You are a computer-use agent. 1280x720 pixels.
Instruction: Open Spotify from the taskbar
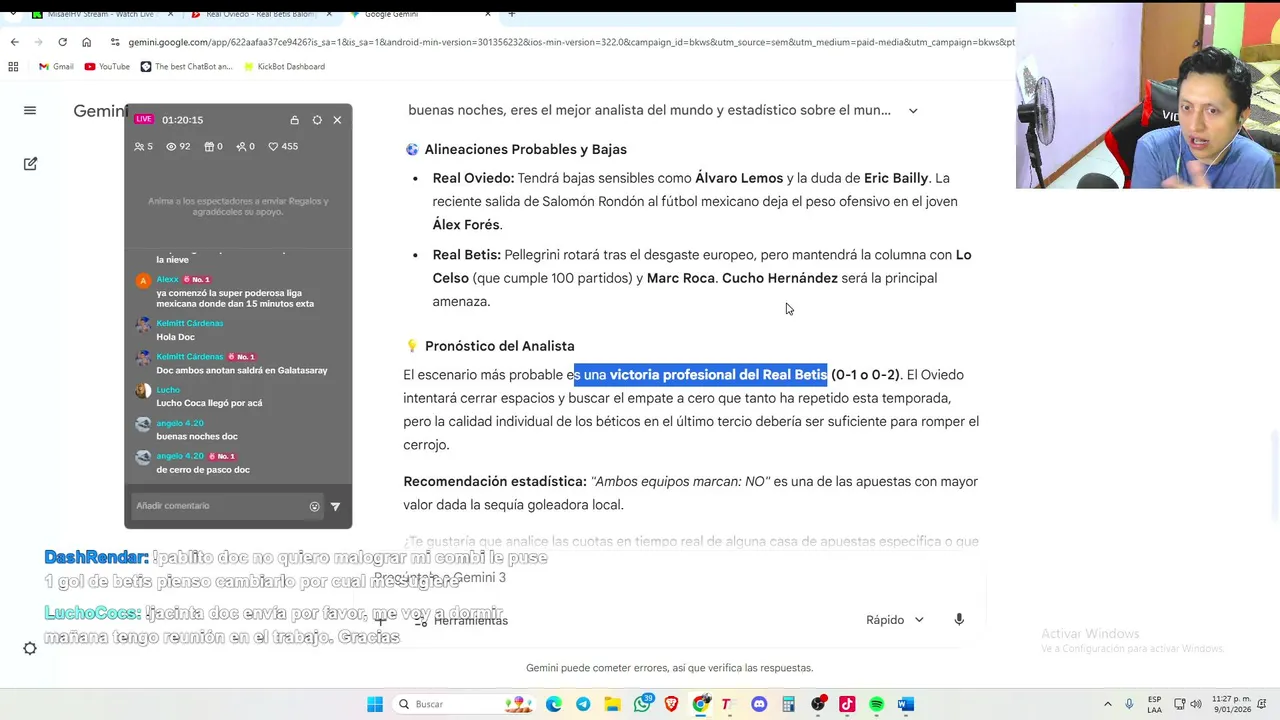(x=876, y=704)
